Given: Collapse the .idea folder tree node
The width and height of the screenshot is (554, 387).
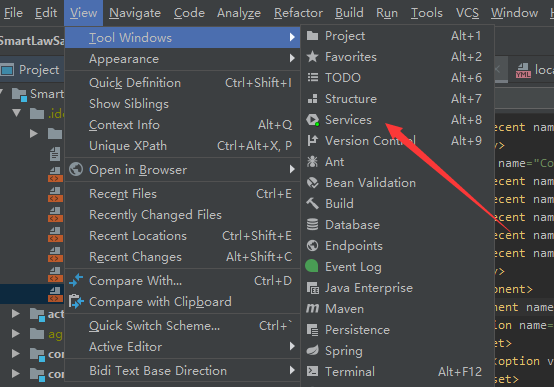Looking at the screenshot, I should (16, 113).
